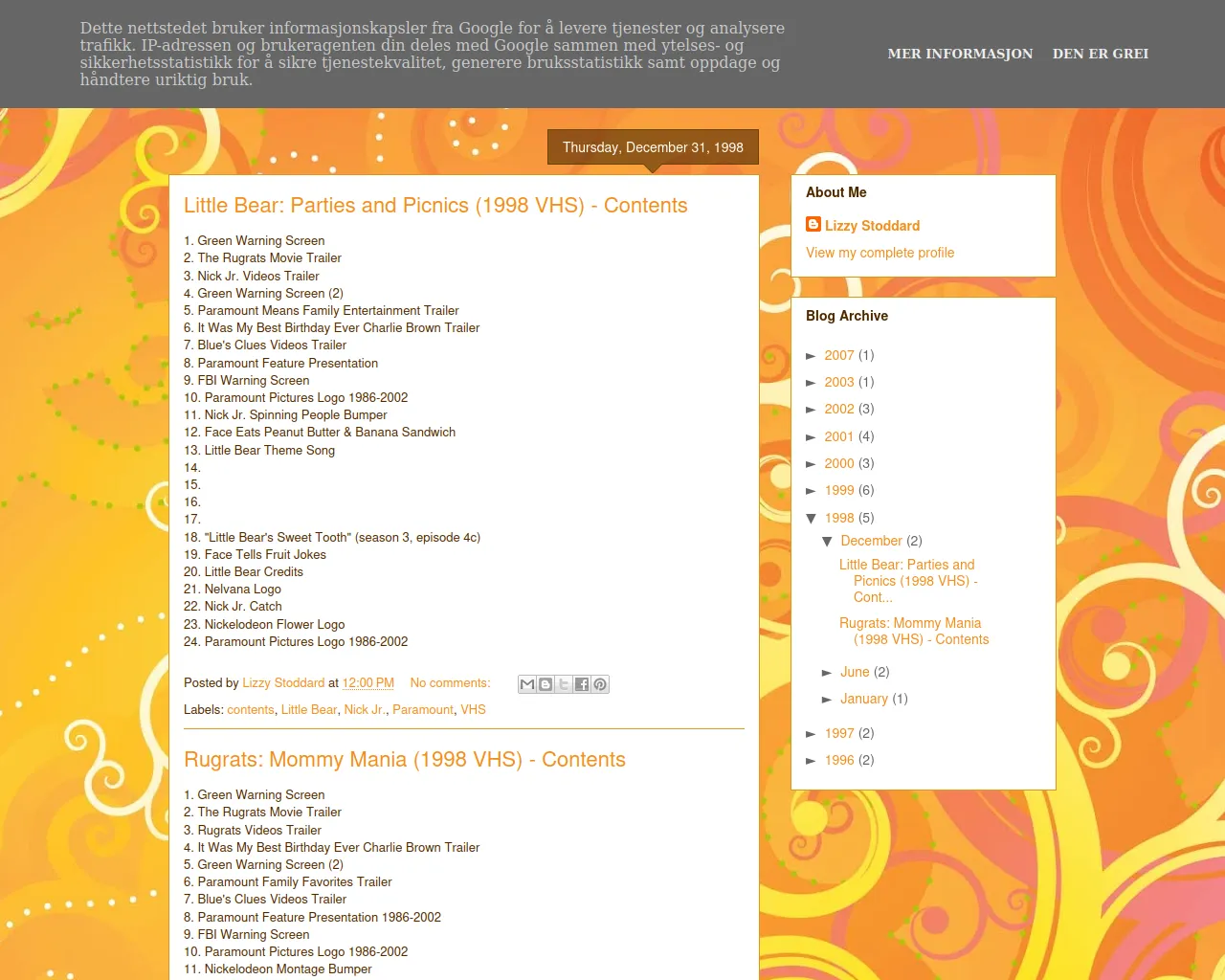The width and height of the screenshot is (1225, 980).
Task: Click the MER INFORMASJON cookie button
Action: pos(960,54)
